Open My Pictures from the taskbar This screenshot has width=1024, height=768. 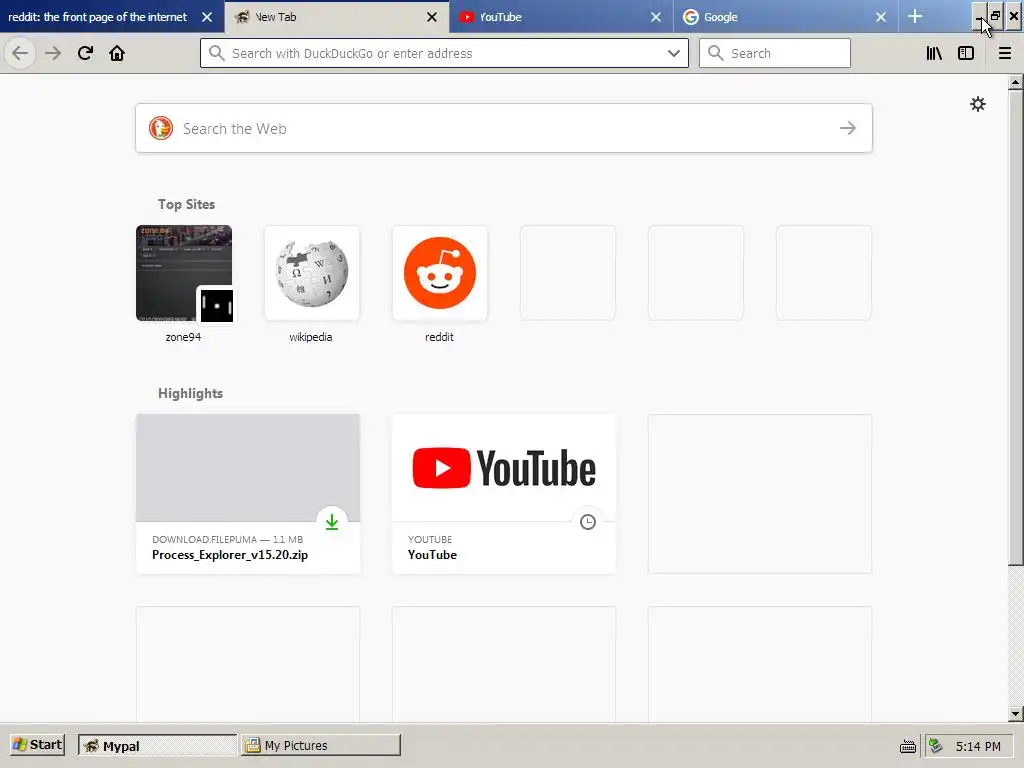point(321,745)
